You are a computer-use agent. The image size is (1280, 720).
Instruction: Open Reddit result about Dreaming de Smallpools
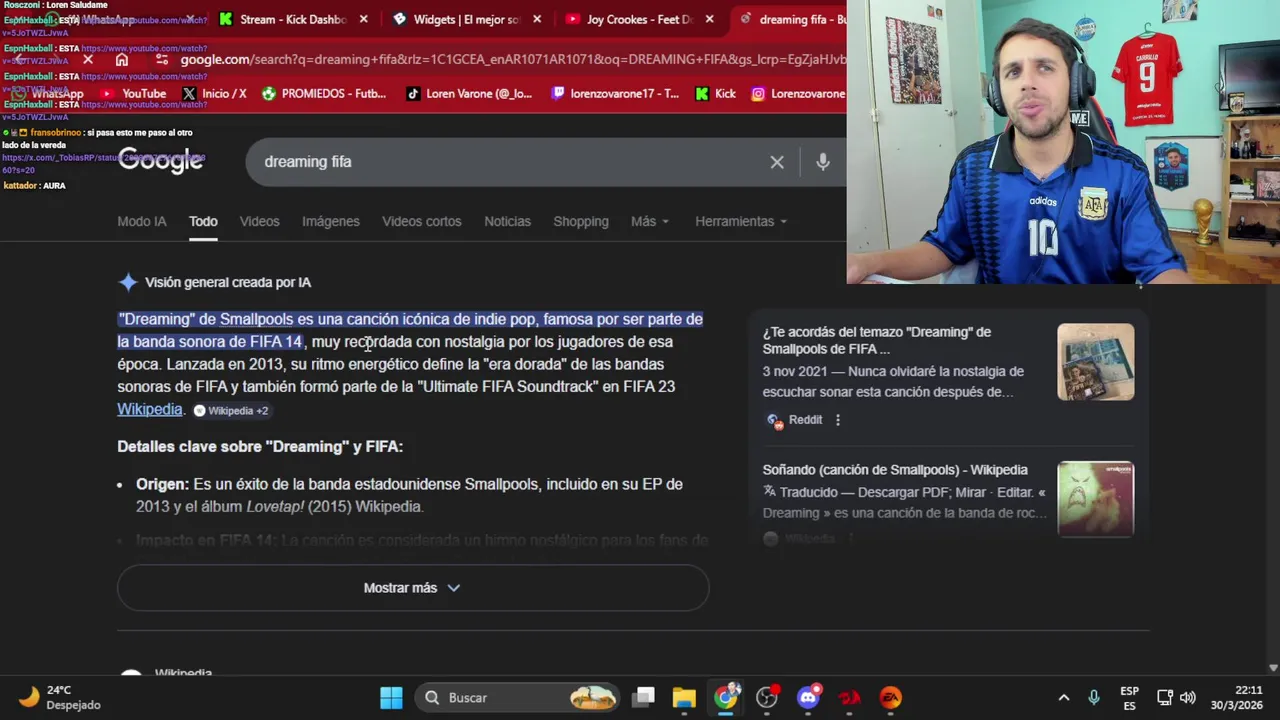point(877,340)
